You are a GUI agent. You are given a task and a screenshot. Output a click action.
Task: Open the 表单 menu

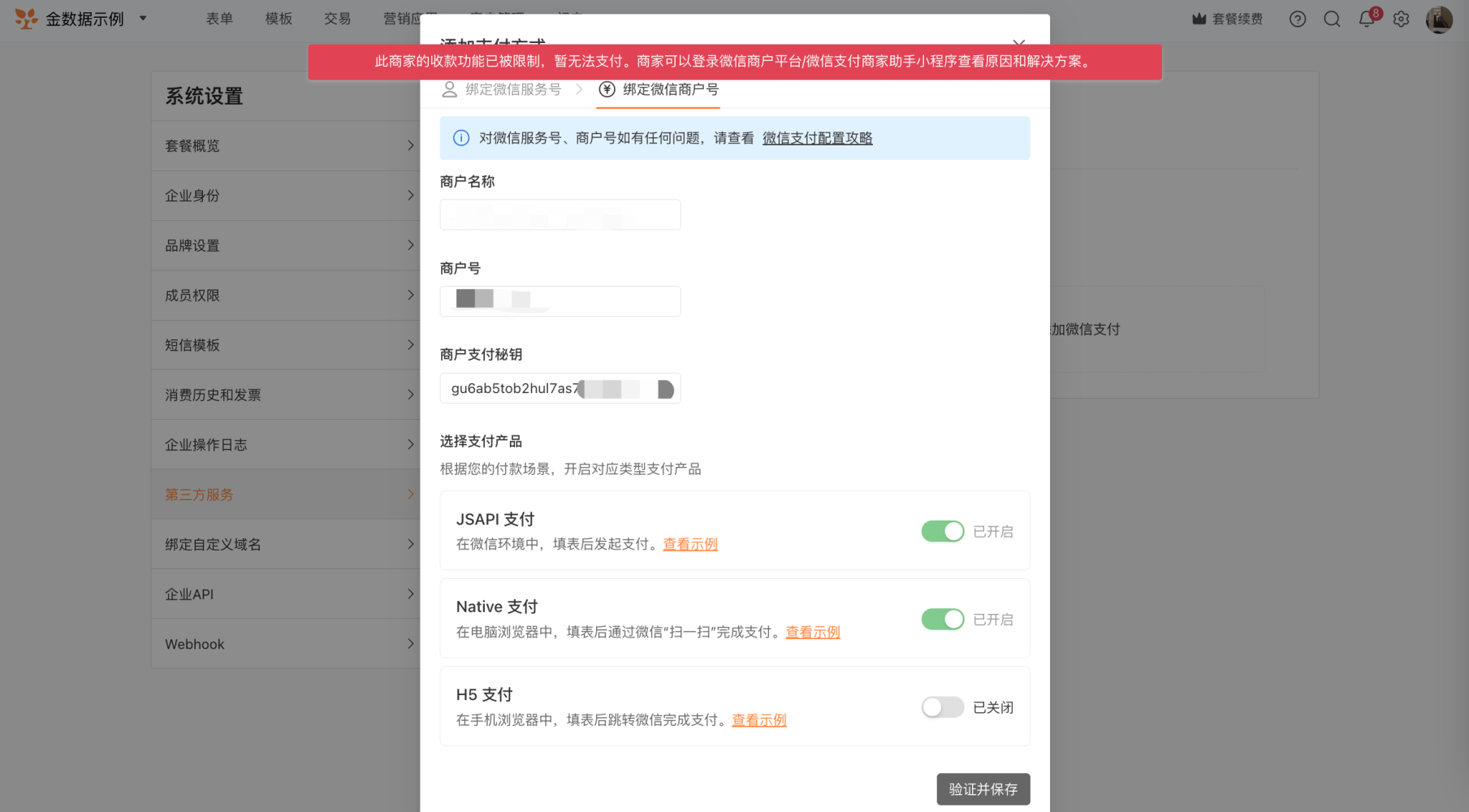pyautogui.click(x=219, y=19)
